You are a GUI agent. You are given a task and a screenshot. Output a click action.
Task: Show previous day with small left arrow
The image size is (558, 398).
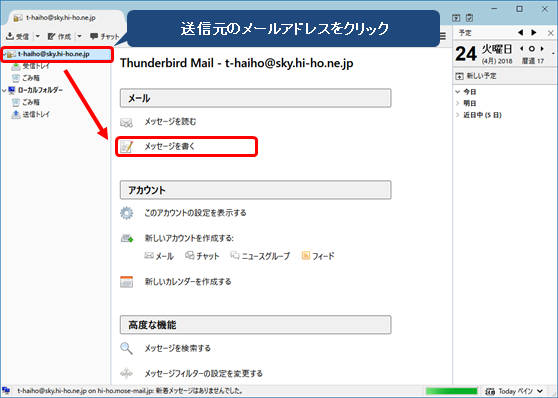pyautogui.click(x=522, y=49)
